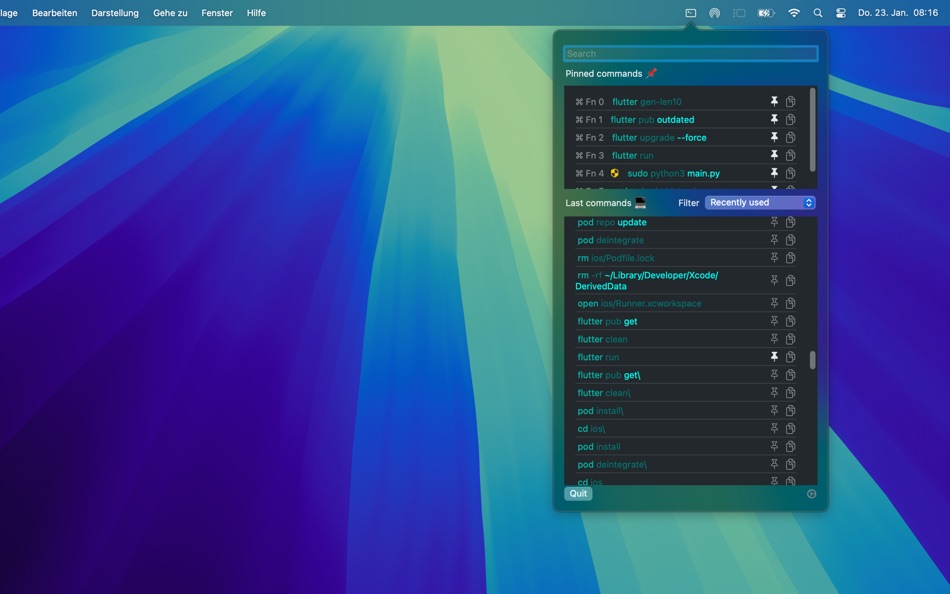950x594 pixels.
Task: Pin the pod install\ command
Action: [774, 410]
